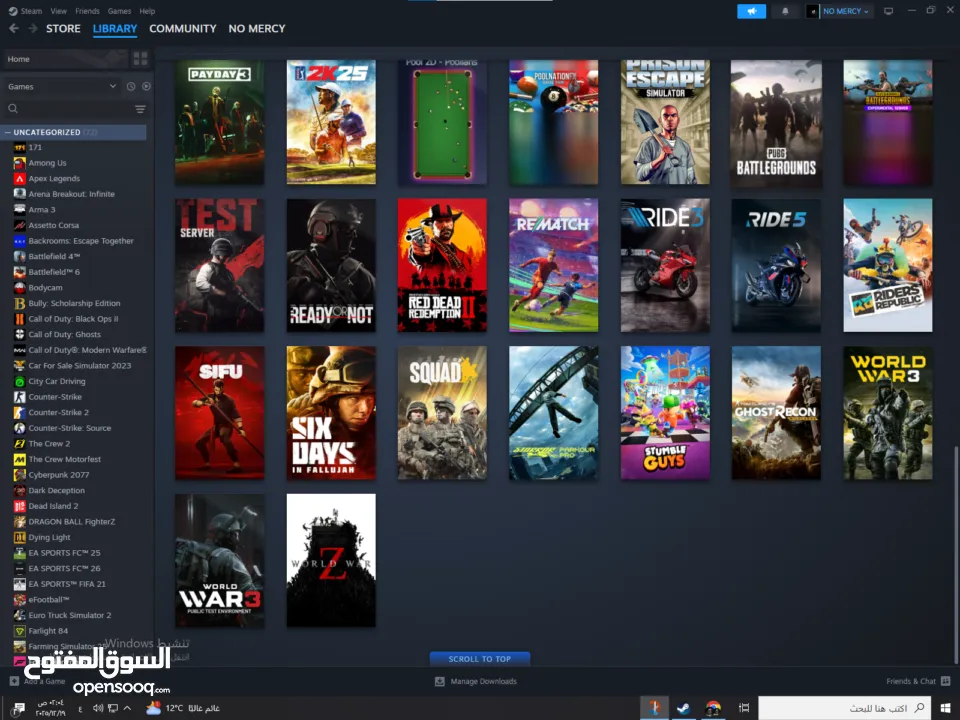Click the recent activity clock filter icon
The image size is (960, 720).
pos(130,86)
